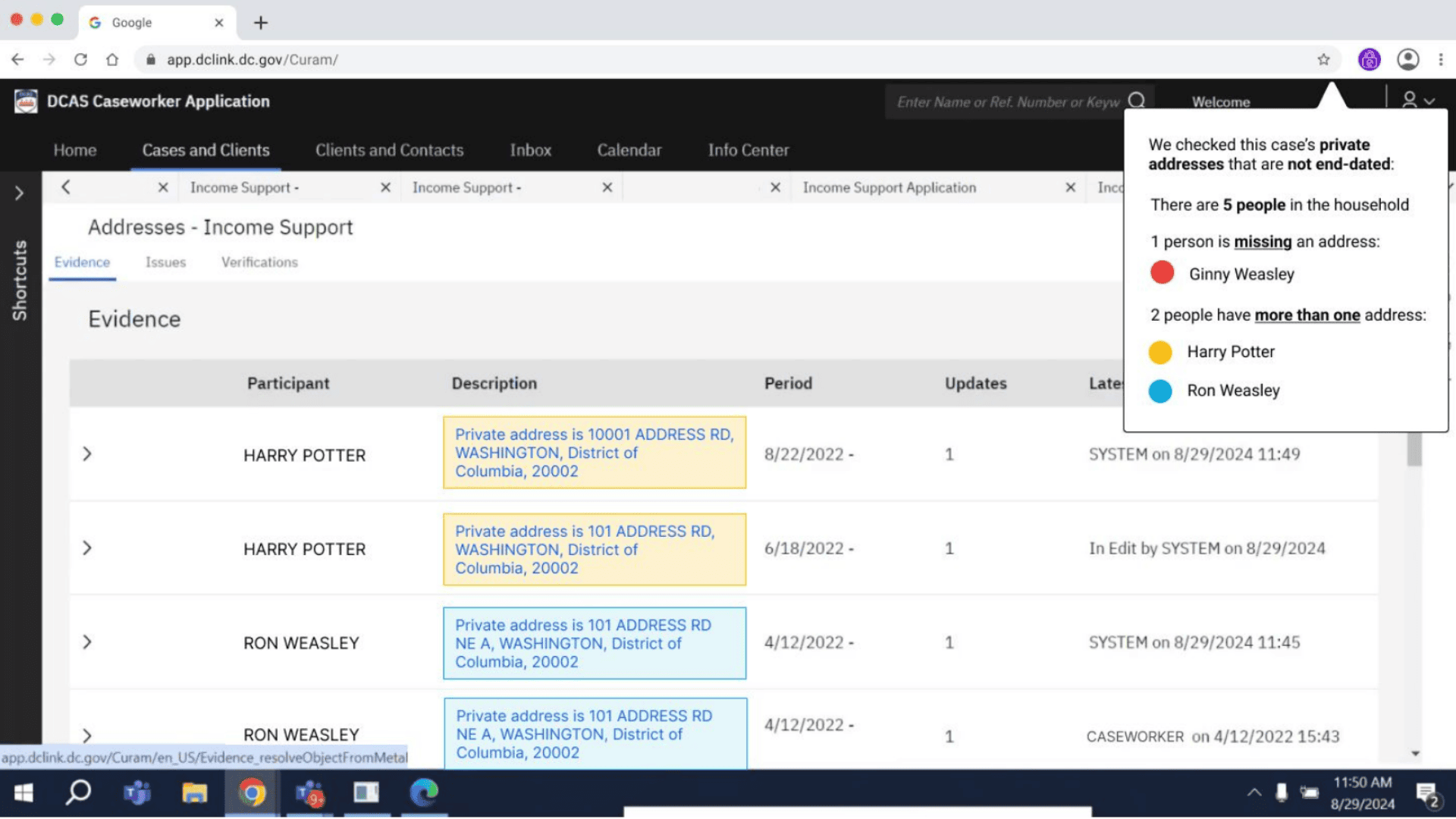Click the search magnifier in the DCAS header
Viewport: 1456px width, 819px height.
coord(1136,101)
